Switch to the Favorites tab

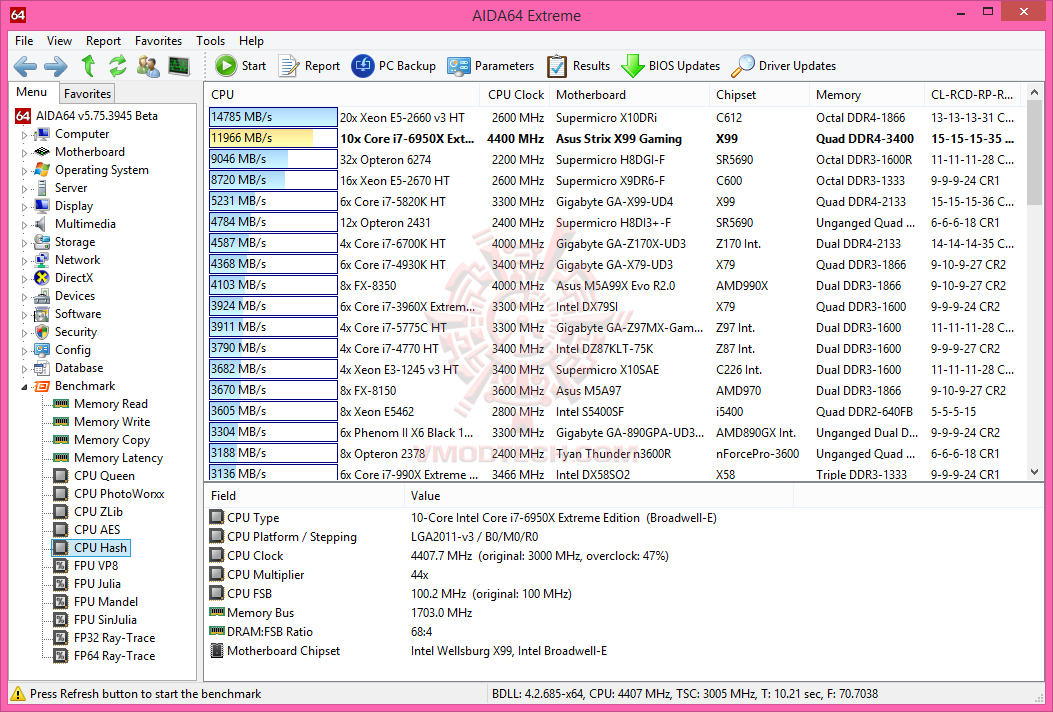(x=87, y=93)
